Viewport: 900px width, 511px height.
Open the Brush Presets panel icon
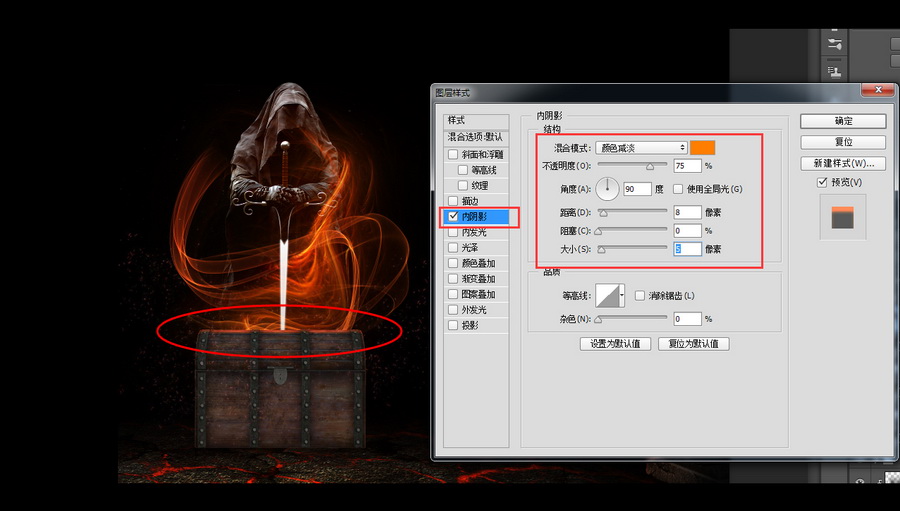point(835,44)
